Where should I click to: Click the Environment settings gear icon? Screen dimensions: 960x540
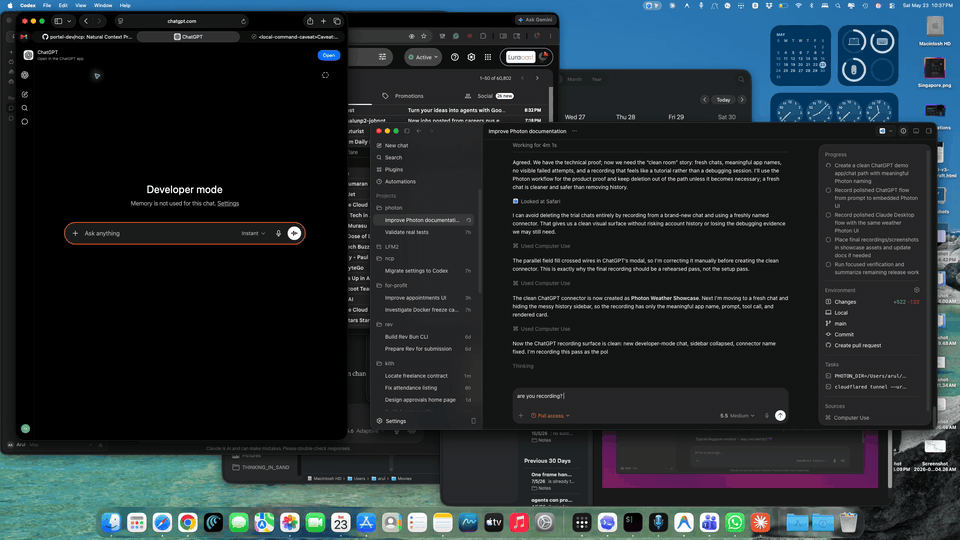click(917, 290)
